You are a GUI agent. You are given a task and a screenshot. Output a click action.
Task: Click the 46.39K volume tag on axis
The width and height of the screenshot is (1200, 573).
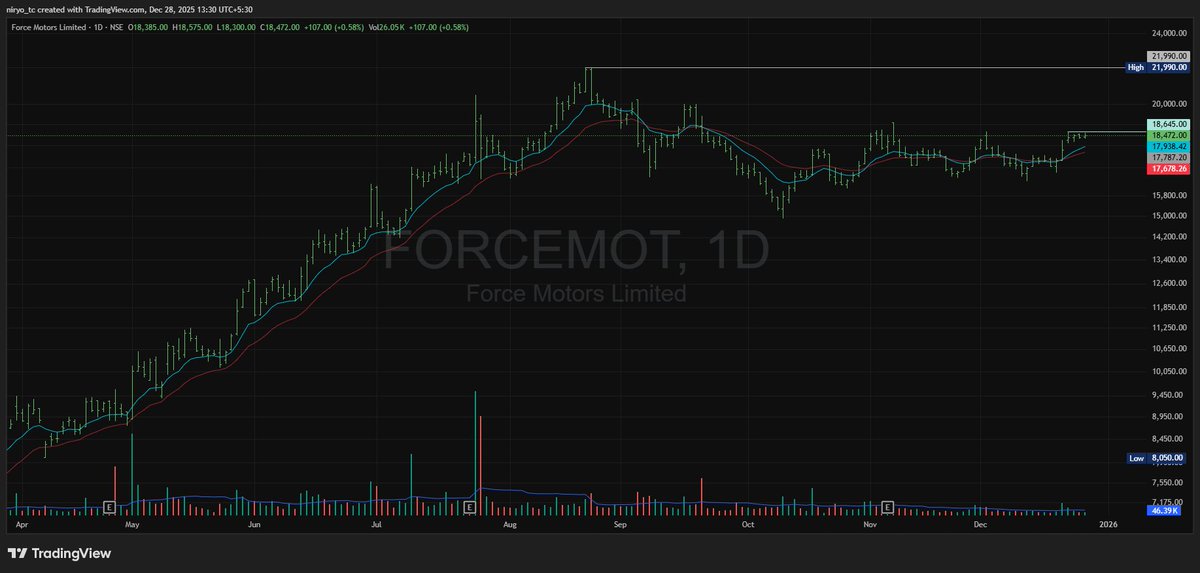(1166, 510)
